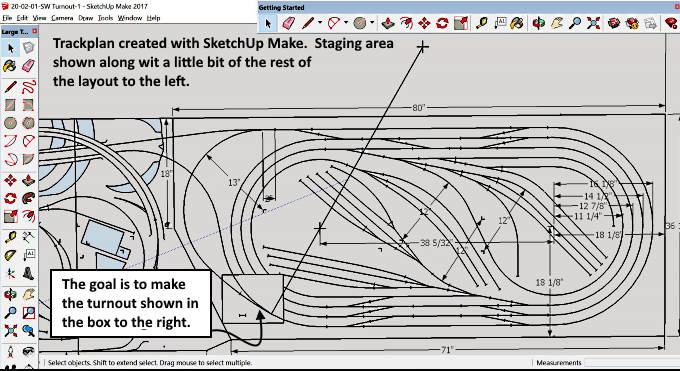The height and width of the screenshot is (371, 680).
Task: Activate the Axes tool
Action: [x=10, y=273]
